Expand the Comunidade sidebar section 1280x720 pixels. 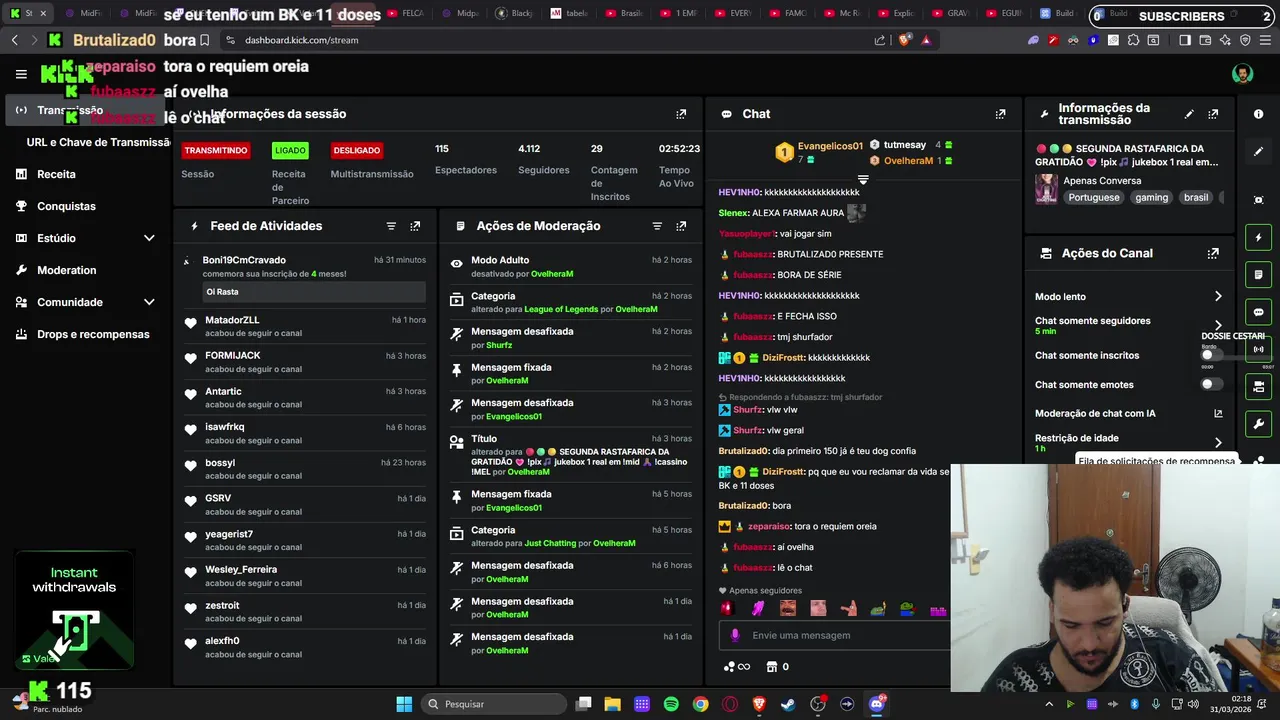(x=149, y=302)
